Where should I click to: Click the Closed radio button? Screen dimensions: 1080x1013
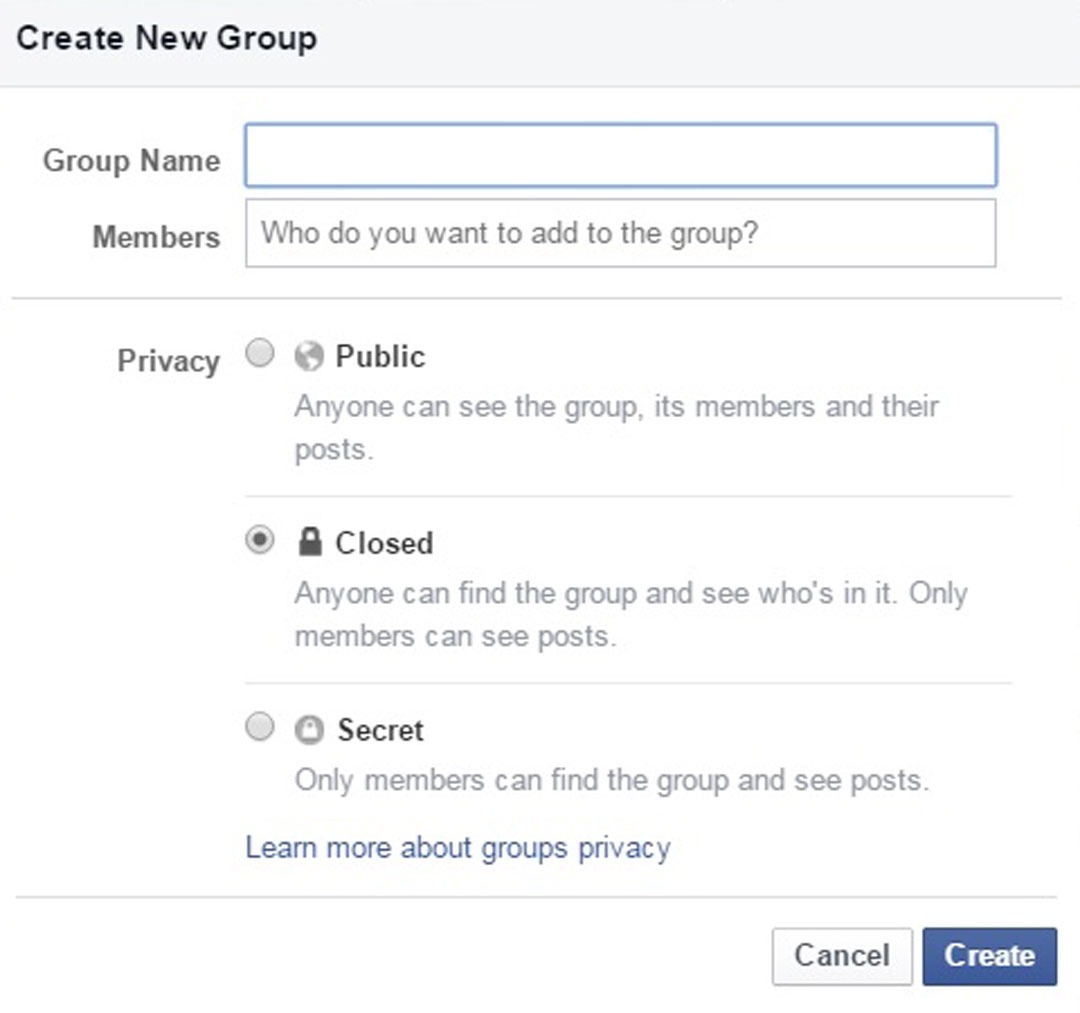pos(259,539)
